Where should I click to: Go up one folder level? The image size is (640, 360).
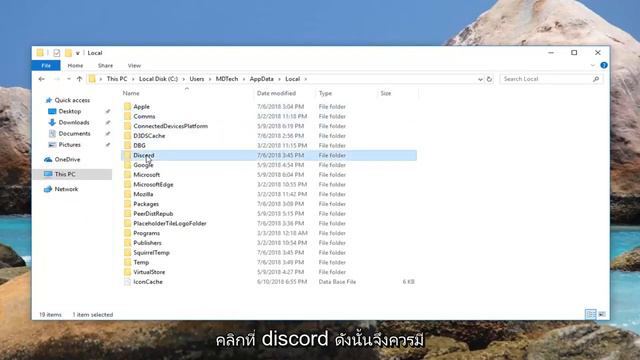(80, 79)
